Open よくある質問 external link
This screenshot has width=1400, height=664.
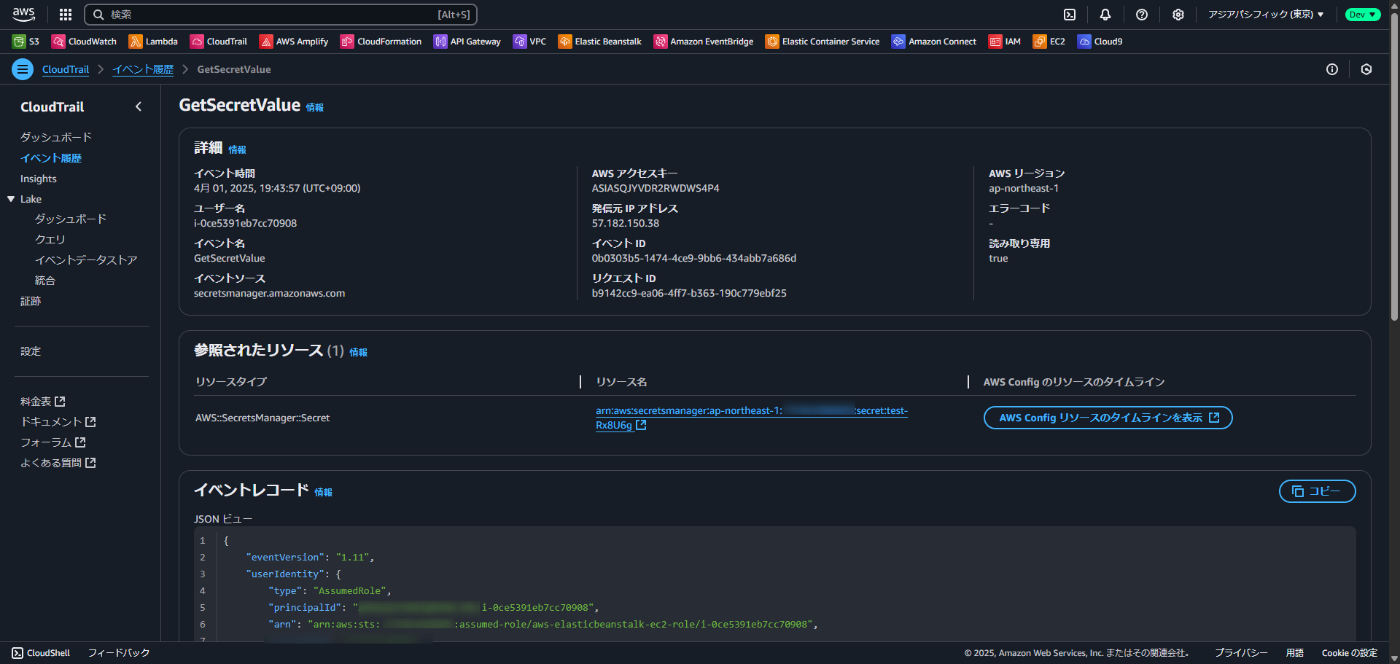click(x=58, y=463)
